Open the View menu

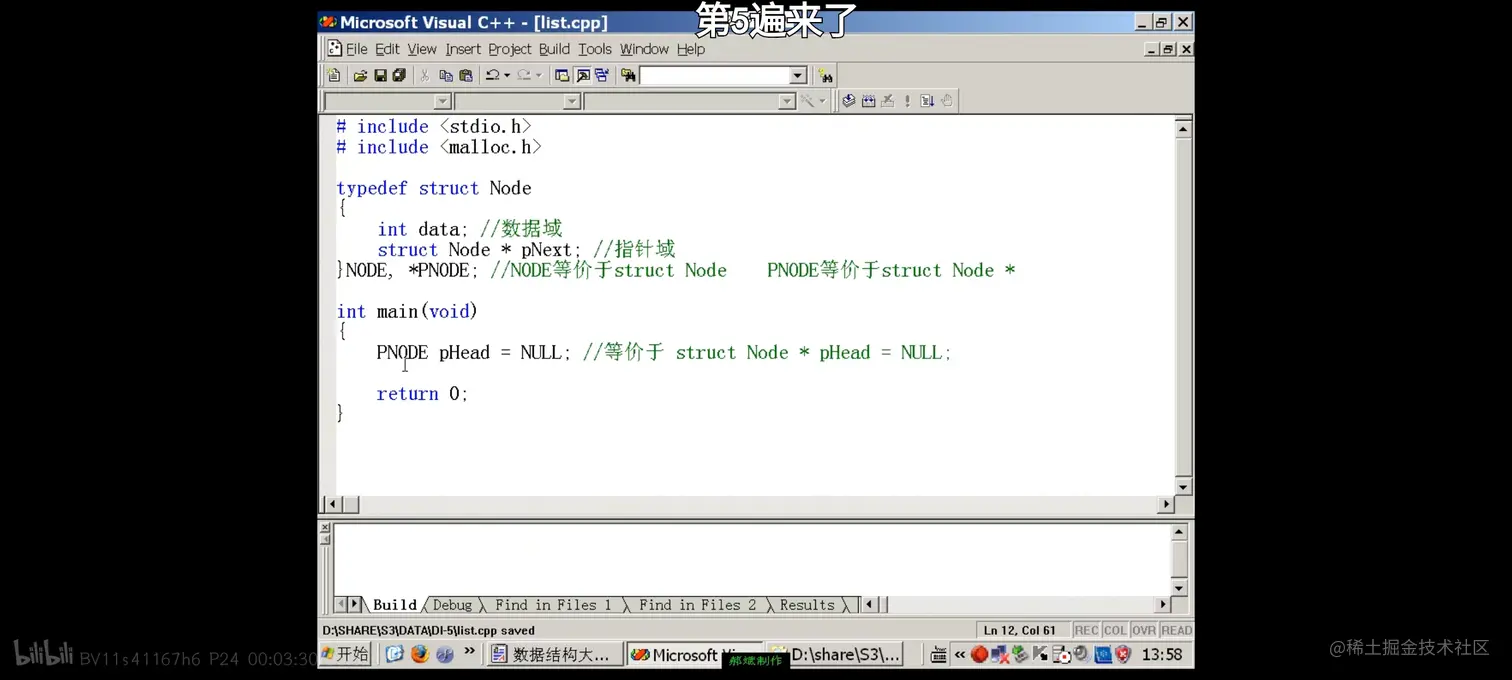(x=422, y=49)
